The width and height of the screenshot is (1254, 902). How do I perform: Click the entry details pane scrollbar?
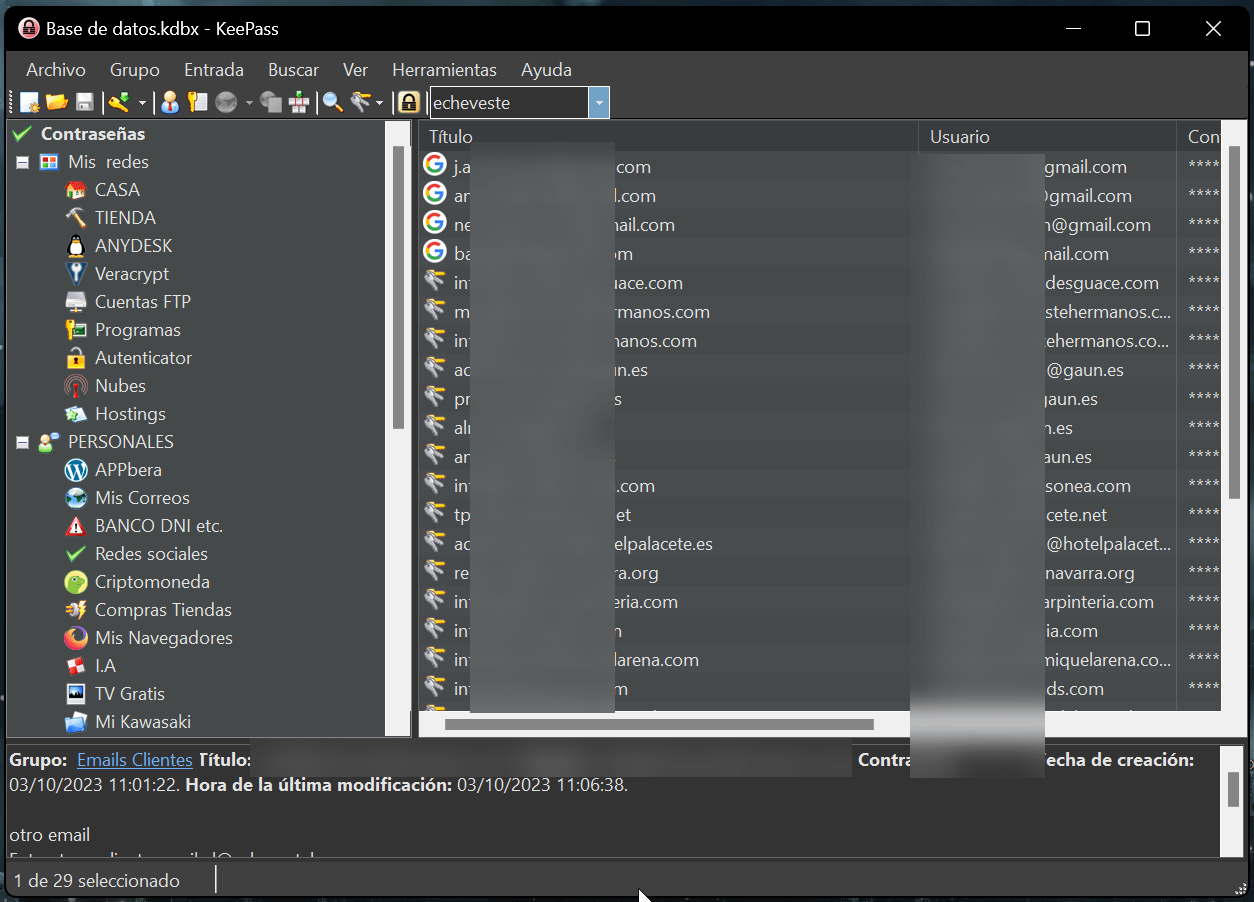1234,789
